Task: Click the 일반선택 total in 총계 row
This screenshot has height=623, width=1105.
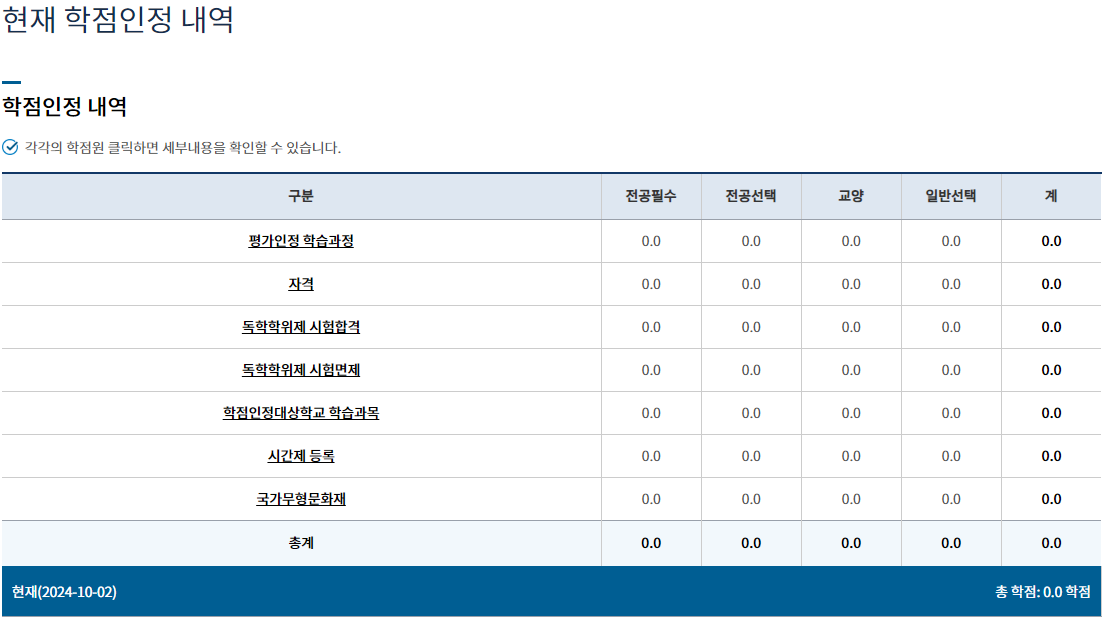Action: tap(951, 543)
